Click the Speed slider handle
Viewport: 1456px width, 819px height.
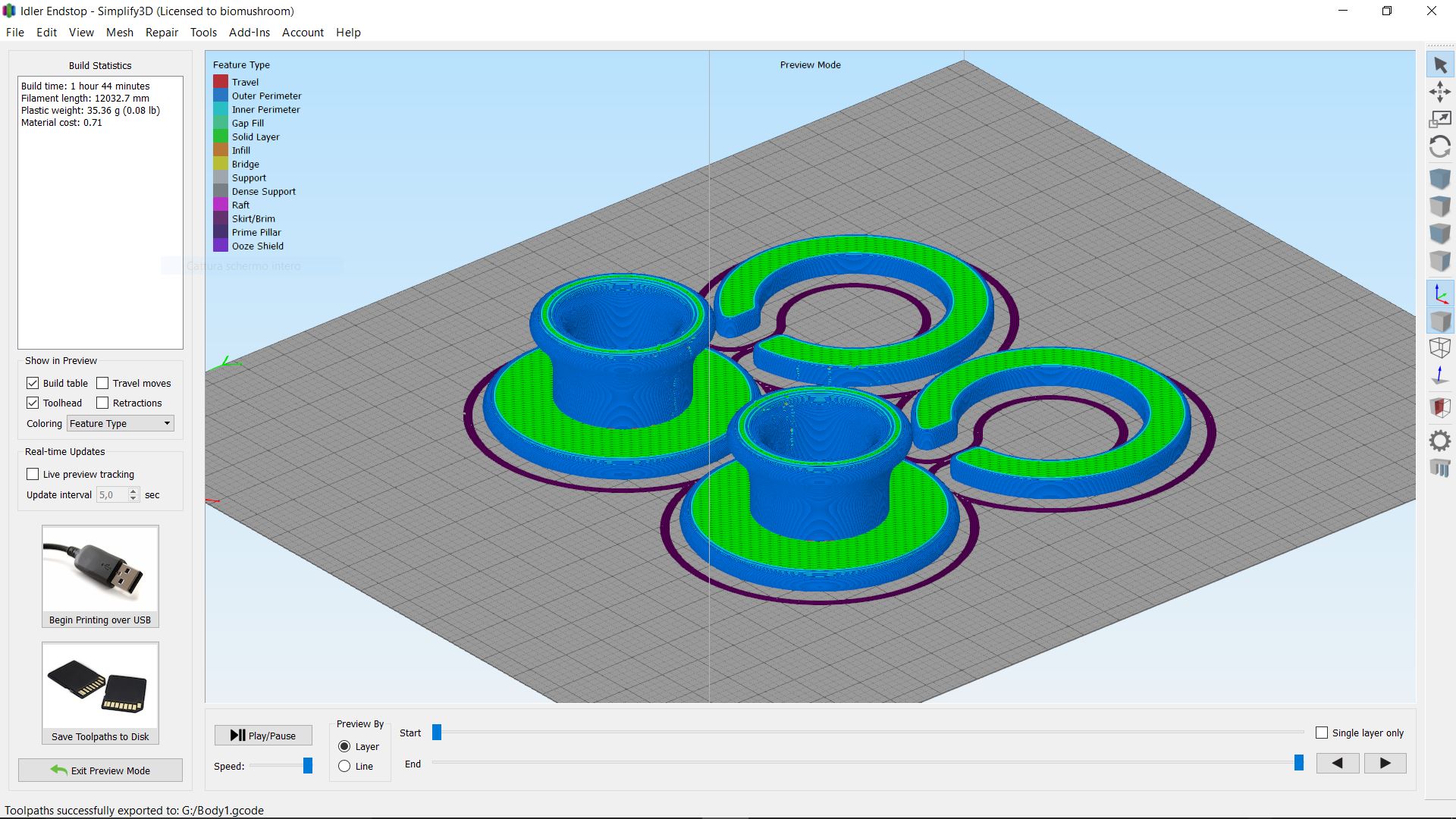tap(308, 766)
